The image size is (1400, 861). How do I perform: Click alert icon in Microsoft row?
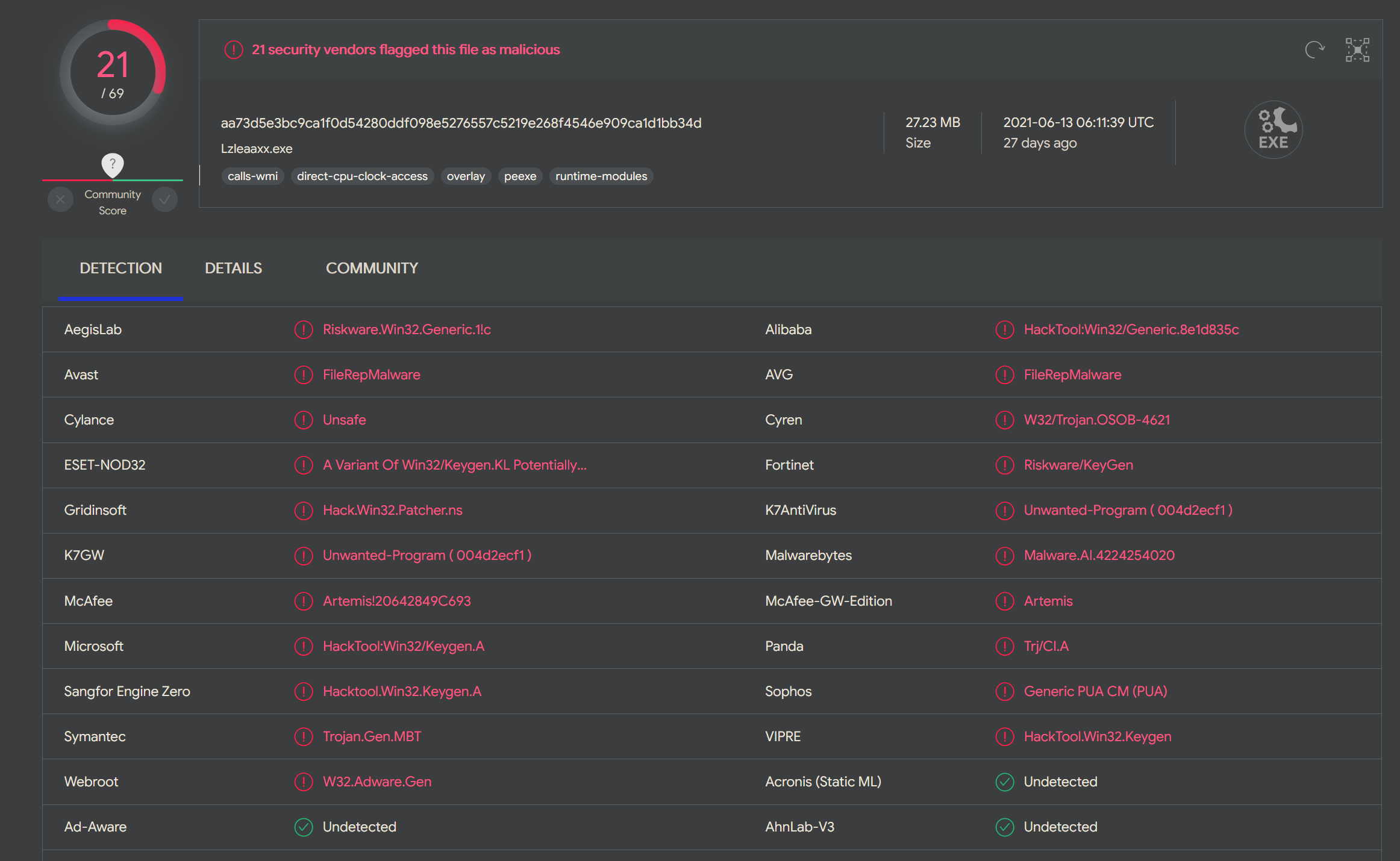tap(304, 646)
